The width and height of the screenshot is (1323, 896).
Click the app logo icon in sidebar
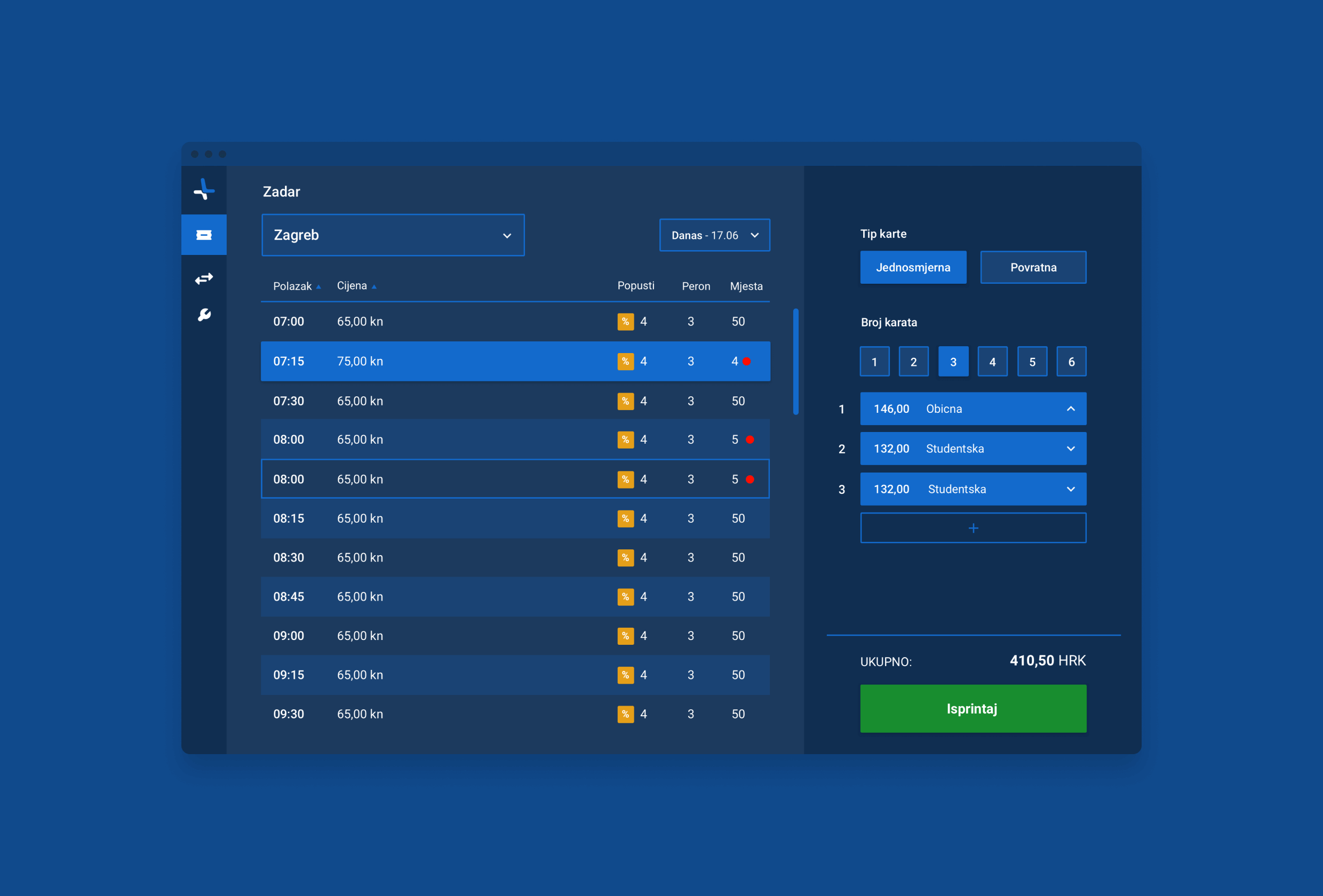click(x=204, y=189)
